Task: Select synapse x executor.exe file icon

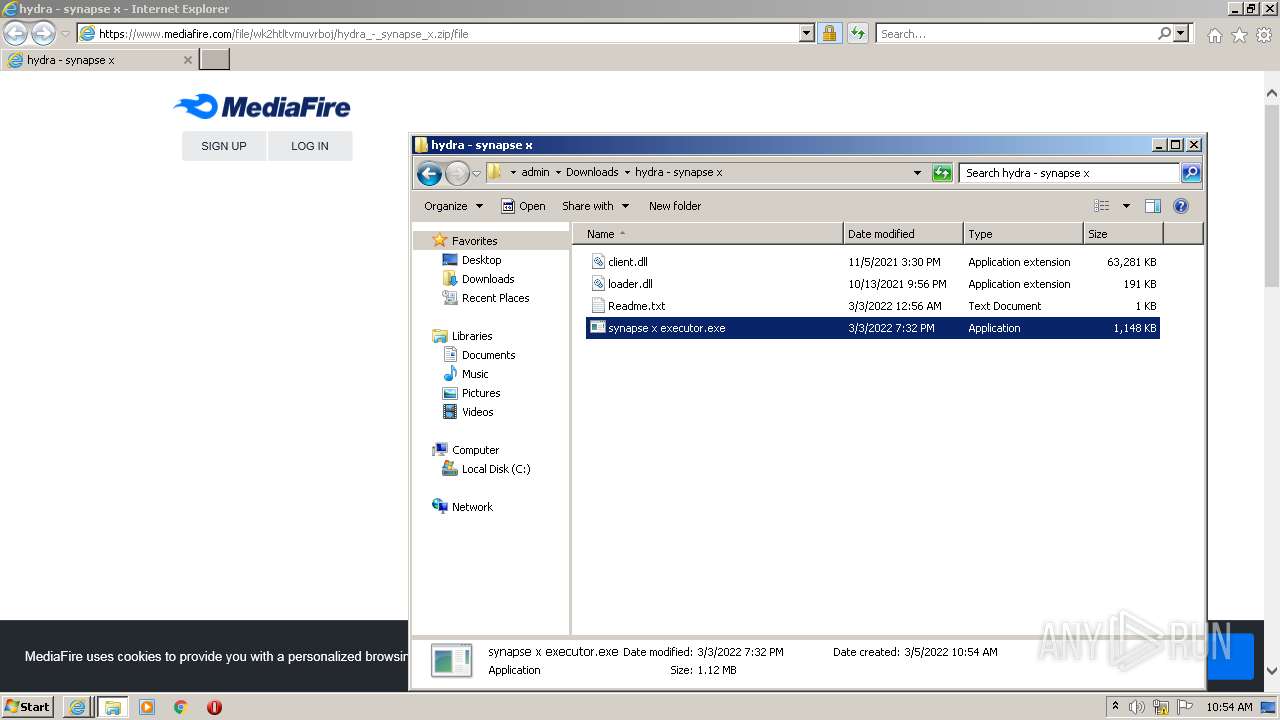Action: click(598, 328)
